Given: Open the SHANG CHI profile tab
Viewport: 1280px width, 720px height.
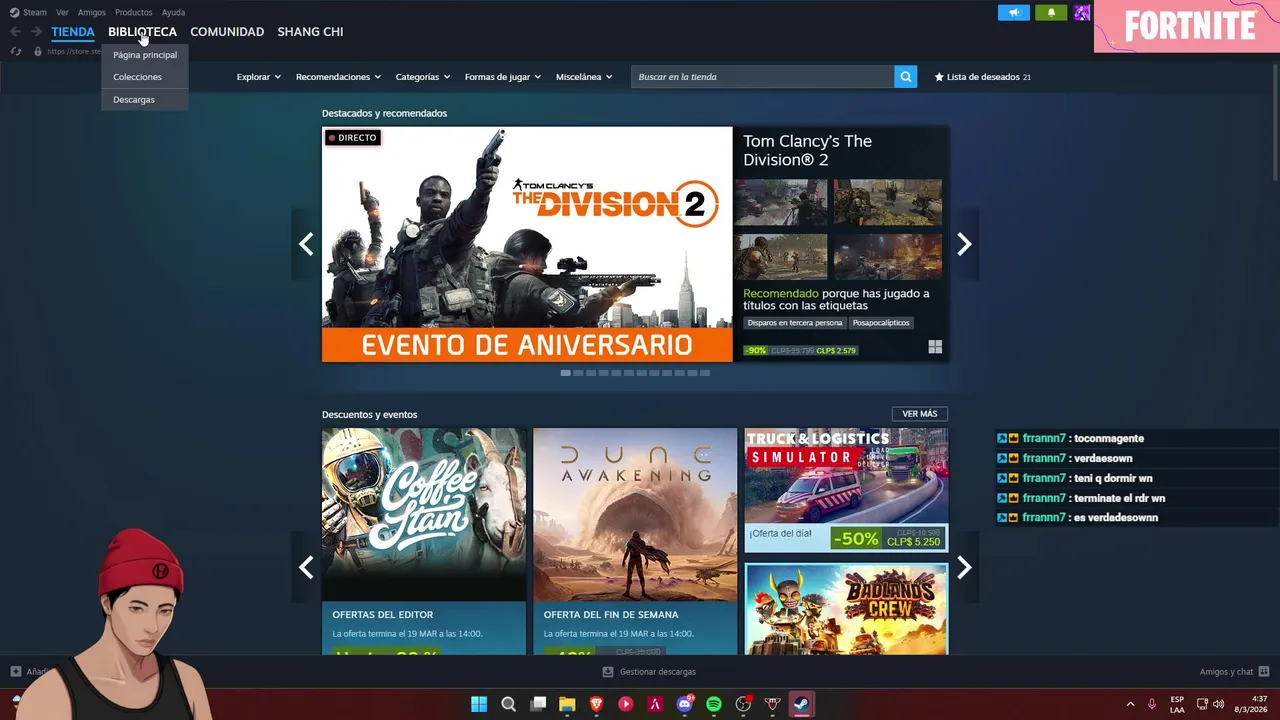Looking at the screenshot, I should [x=310, y=32].
